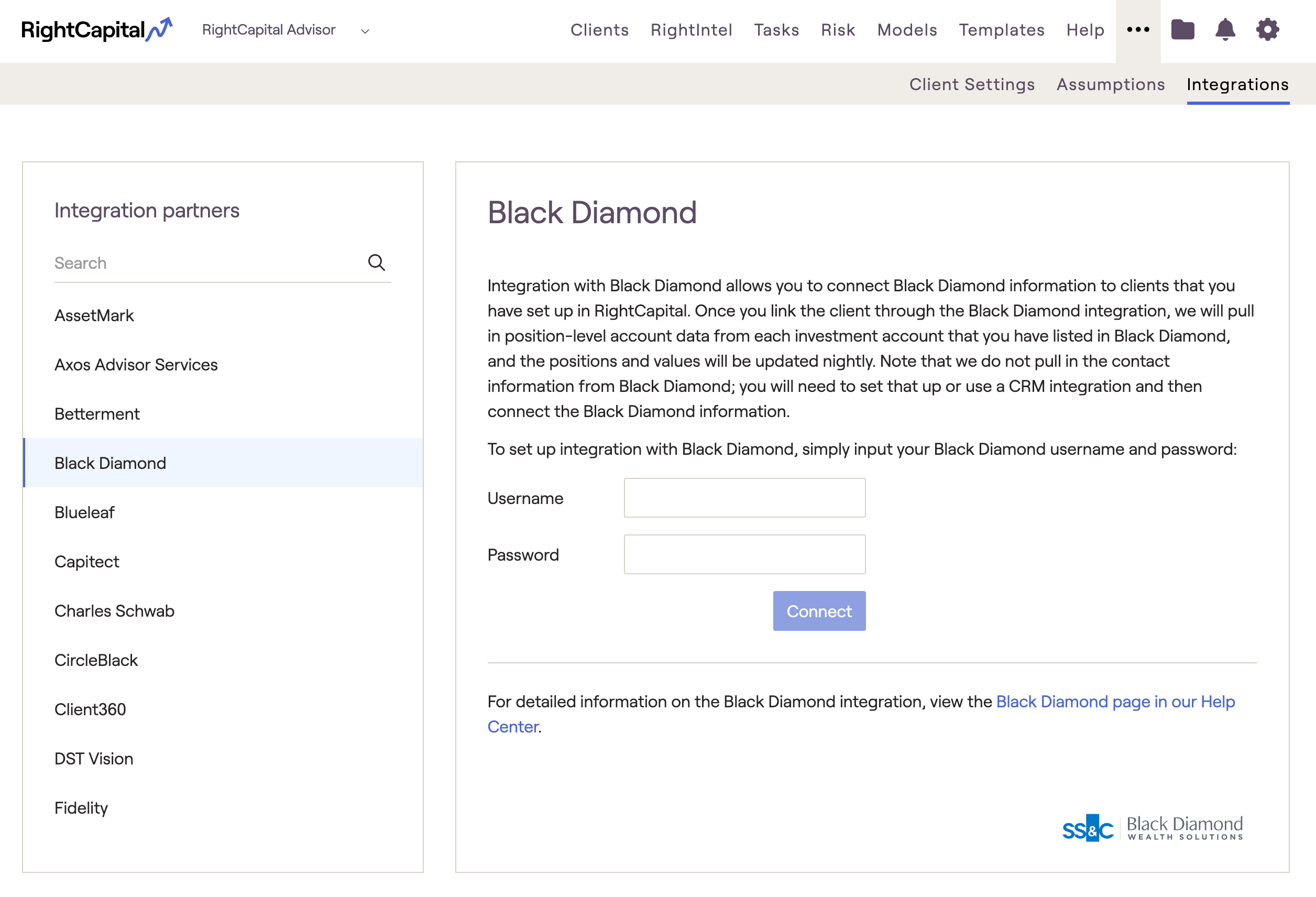Select AssetMark partner
Viewport: 1316px width, 897px height.
click(x=223, y=315)
